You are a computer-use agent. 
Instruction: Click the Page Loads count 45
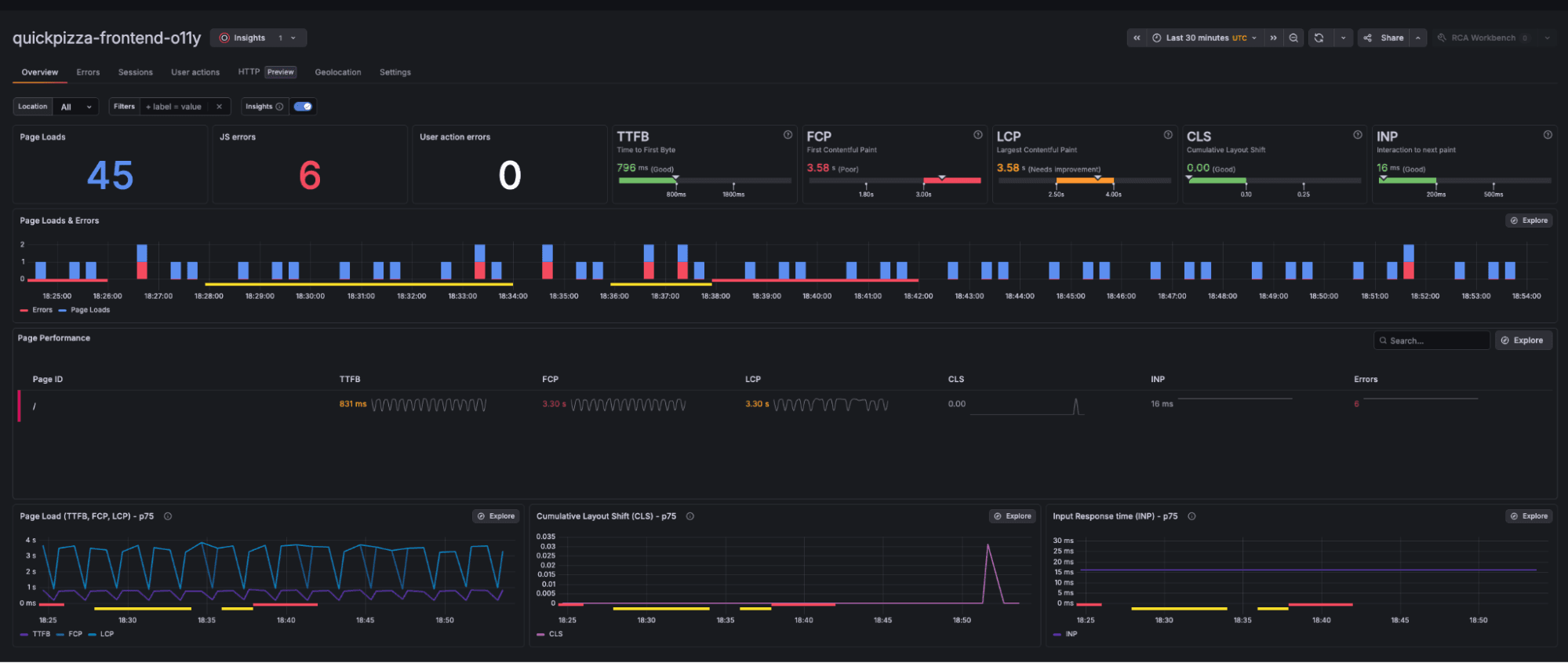(110, 175)
